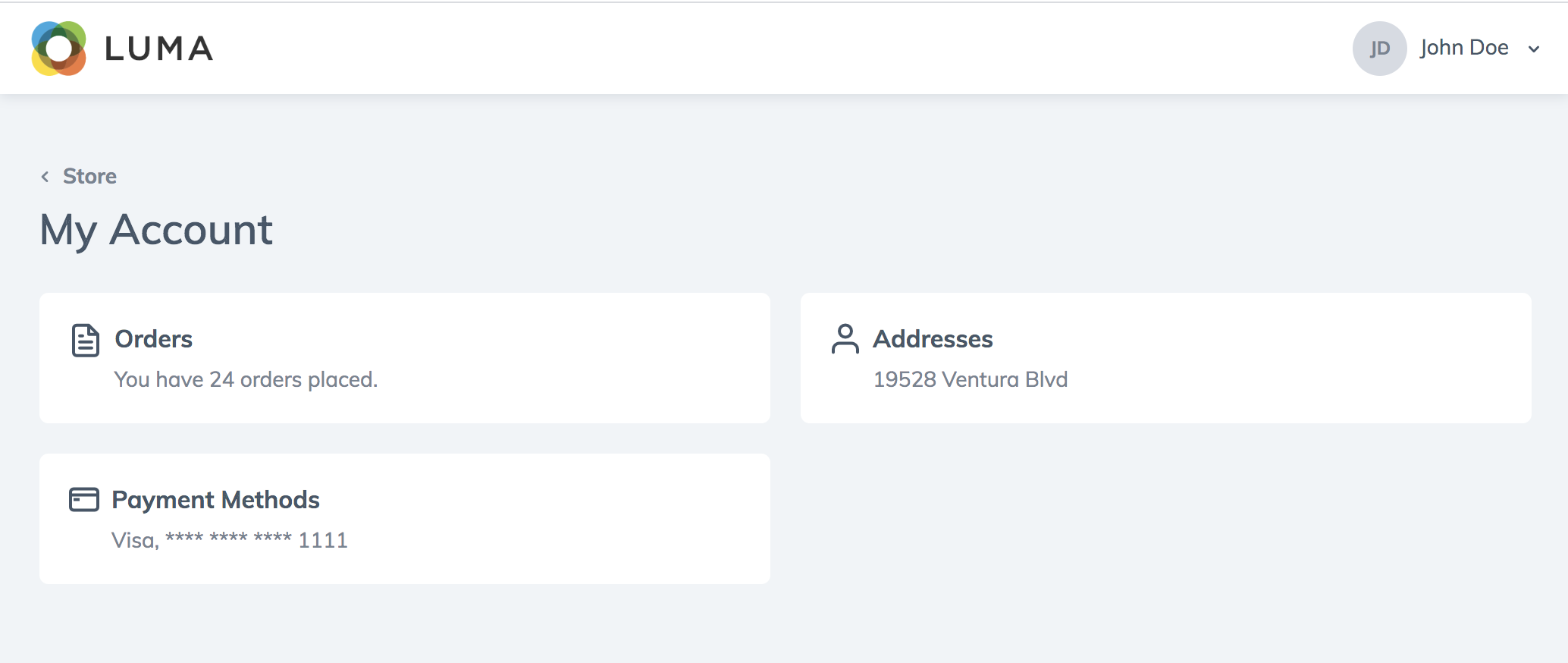Viewport: 1568px width, 663px height.
Task: Open the Addresses card panel
Action: coord(1166,358)
